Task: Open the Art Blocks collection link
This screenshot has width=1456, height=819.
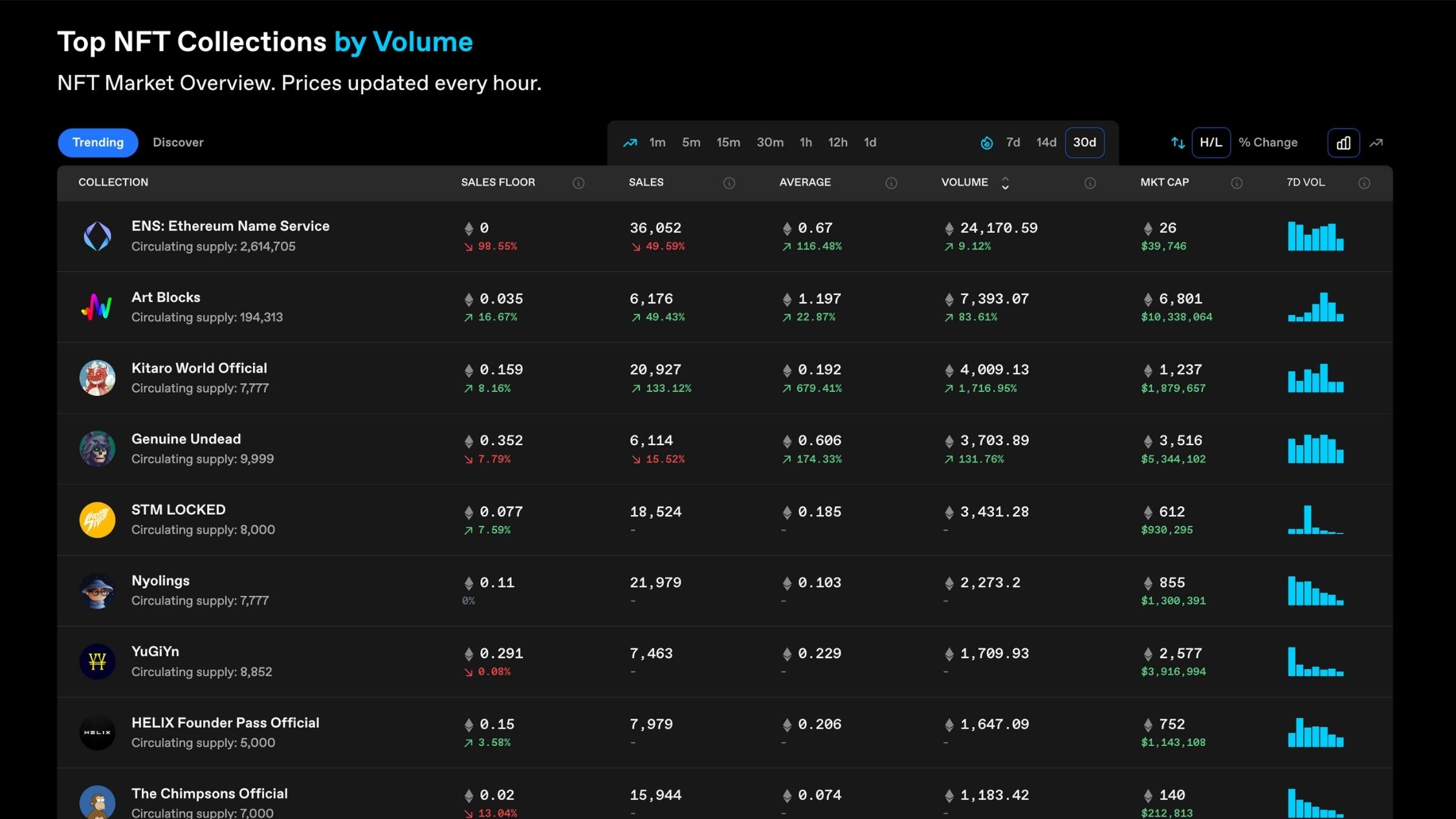Action: 166,298
